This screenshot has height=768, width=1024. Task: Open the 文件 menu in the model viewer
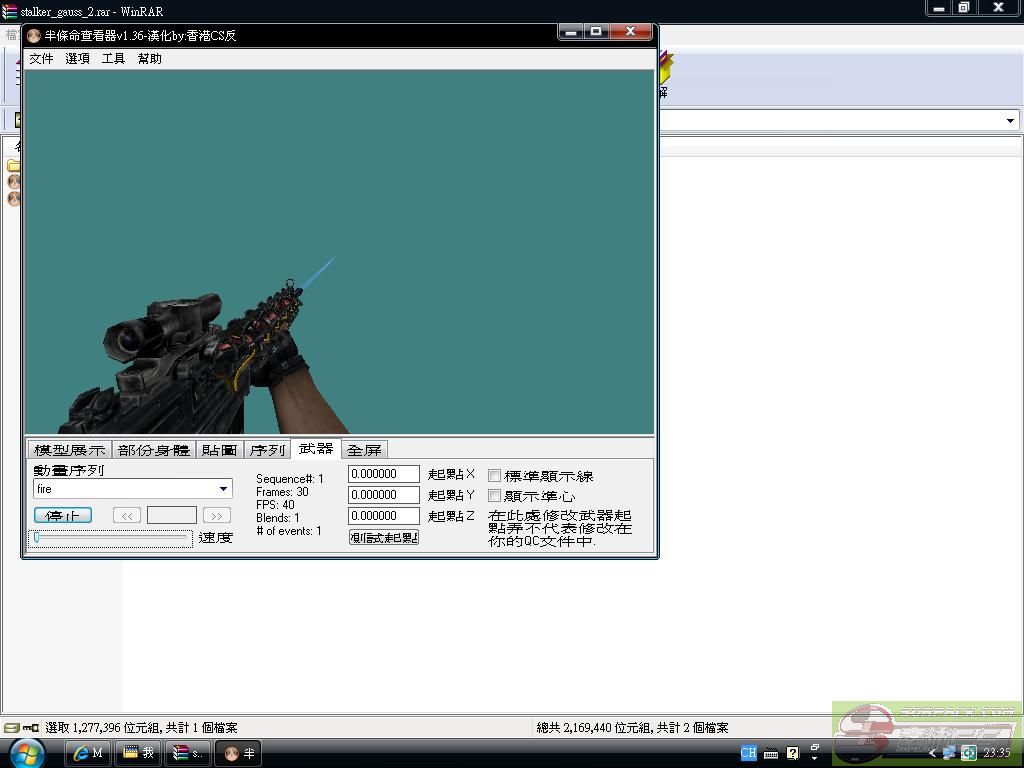point(41,59)
